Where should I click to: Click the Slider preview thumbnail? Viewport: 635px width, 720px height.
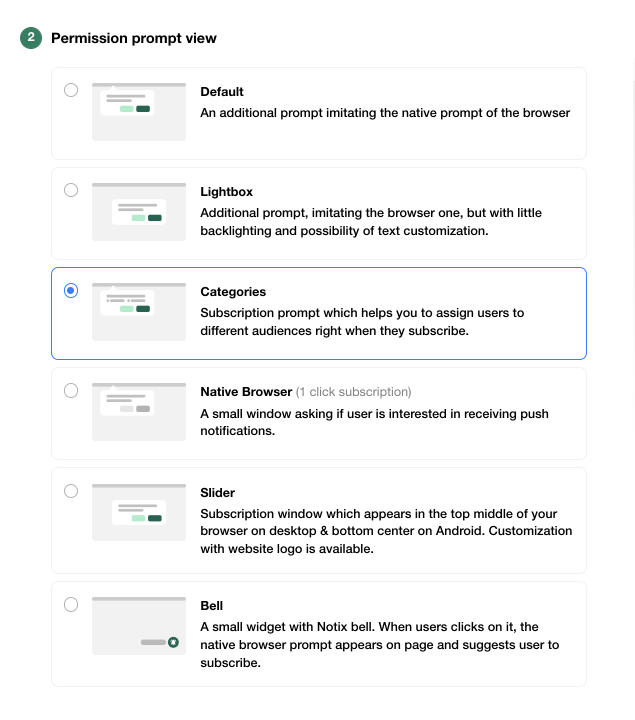[x=139, y=512]
